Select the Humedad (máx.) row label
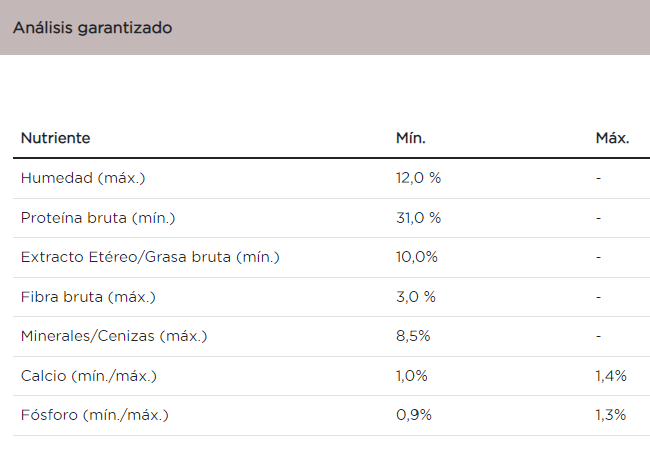 [x=83, y=178]
